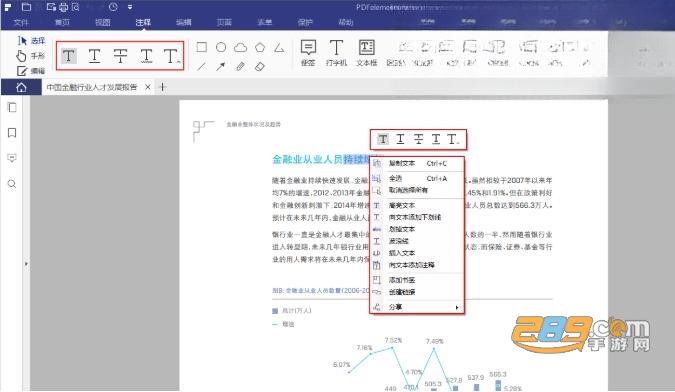This screenshot has width=675, height=392.
Task: Choose 插入文本 from context menu
Action: click(418, 253)
